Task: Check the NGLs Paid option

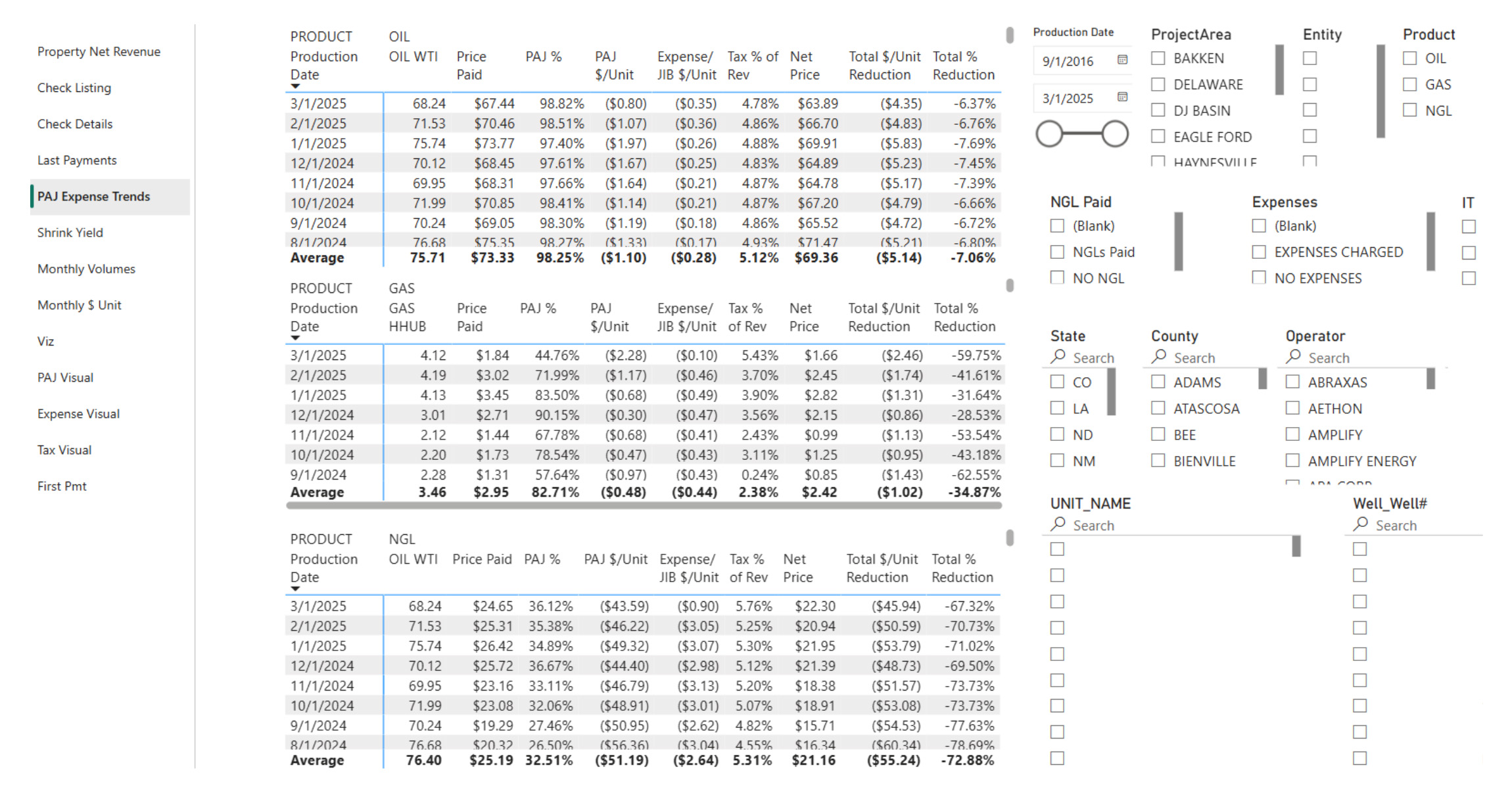Action: click(x=1057, y=252)
